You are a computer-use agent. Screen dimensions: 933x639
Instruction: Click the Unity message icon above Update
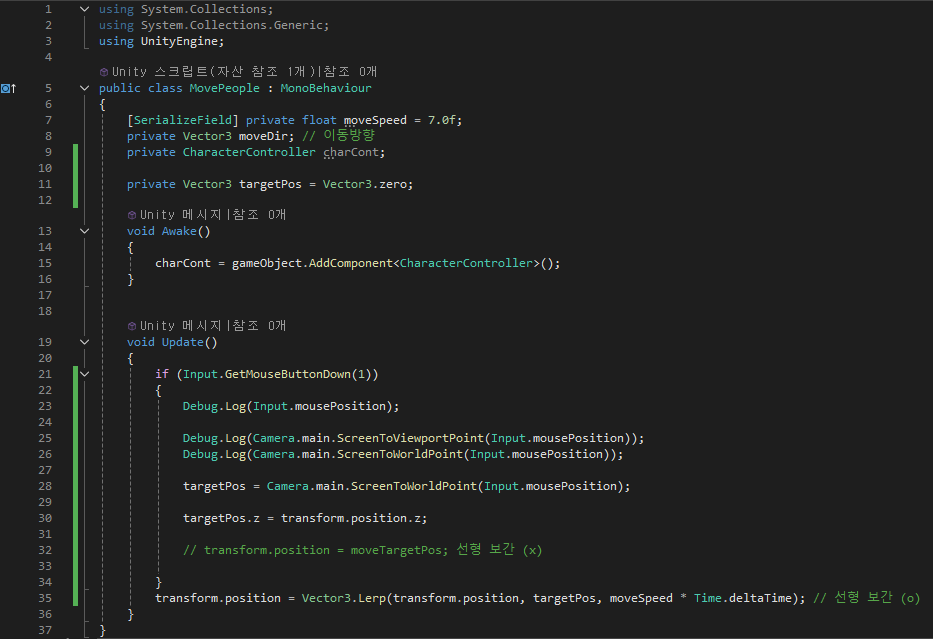coord(132,326)
